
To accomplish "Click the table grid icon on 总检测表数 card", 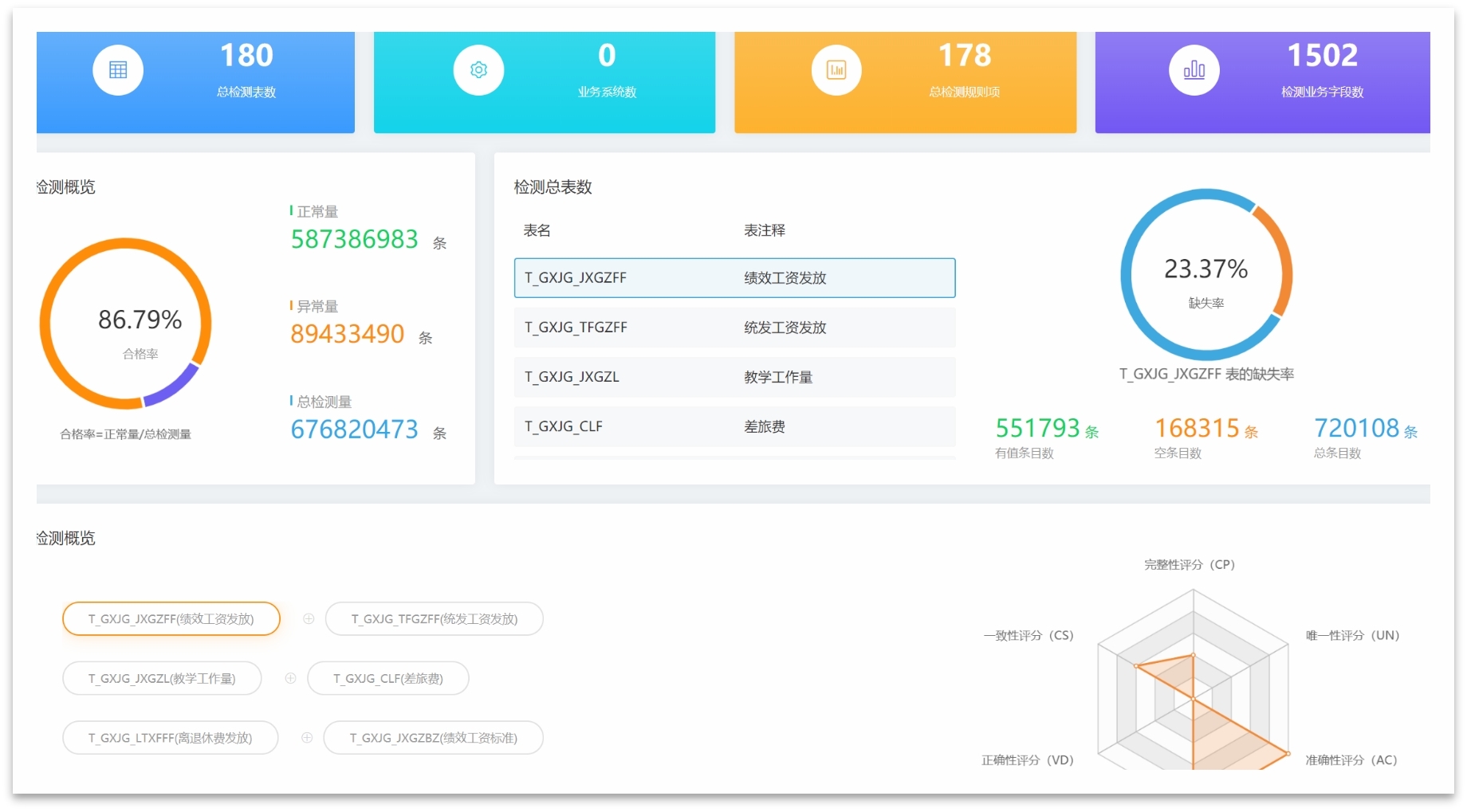I will 118,70.
